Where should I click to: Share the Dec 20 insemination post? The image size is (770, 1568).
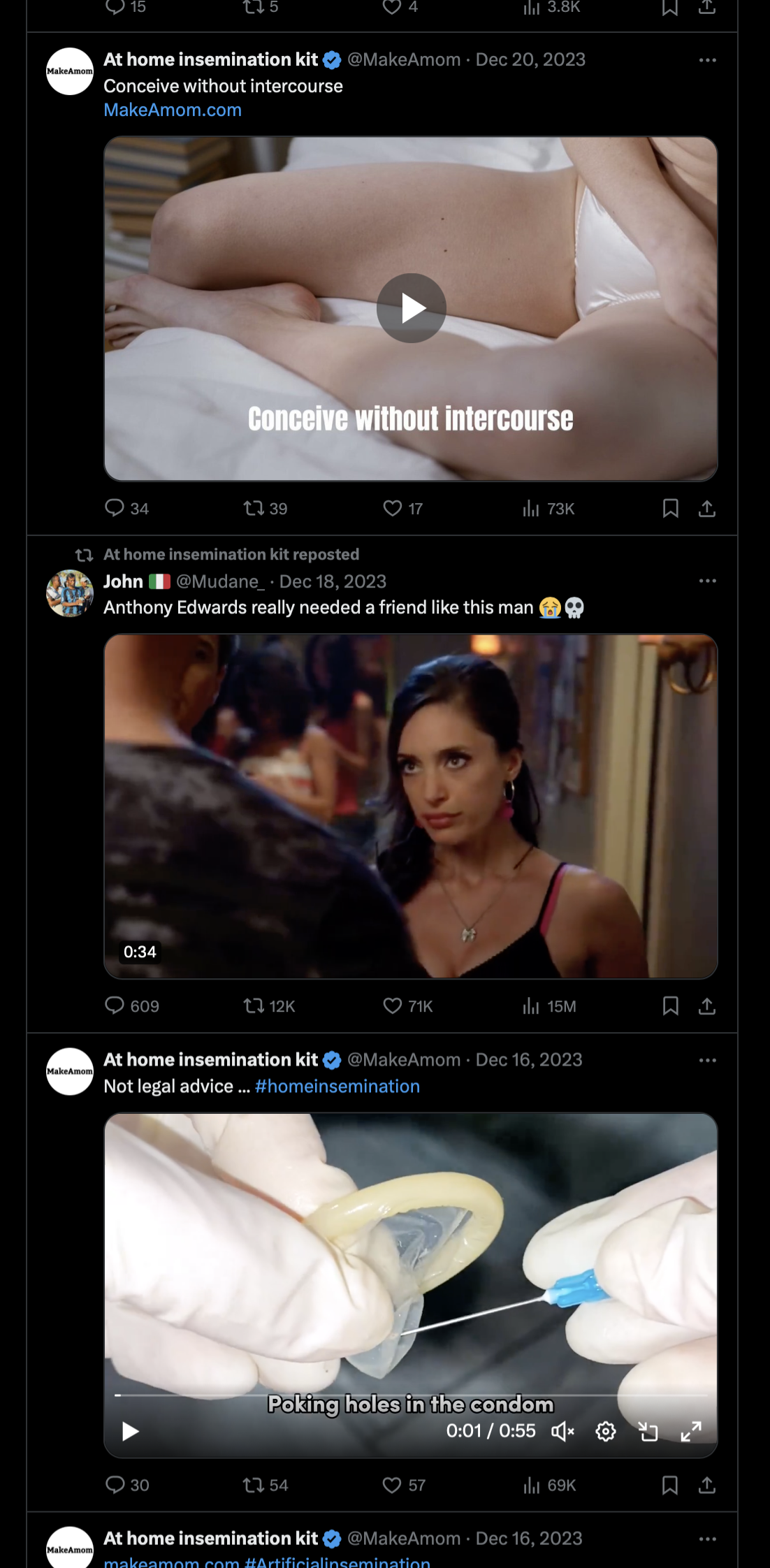pos(707,509)
